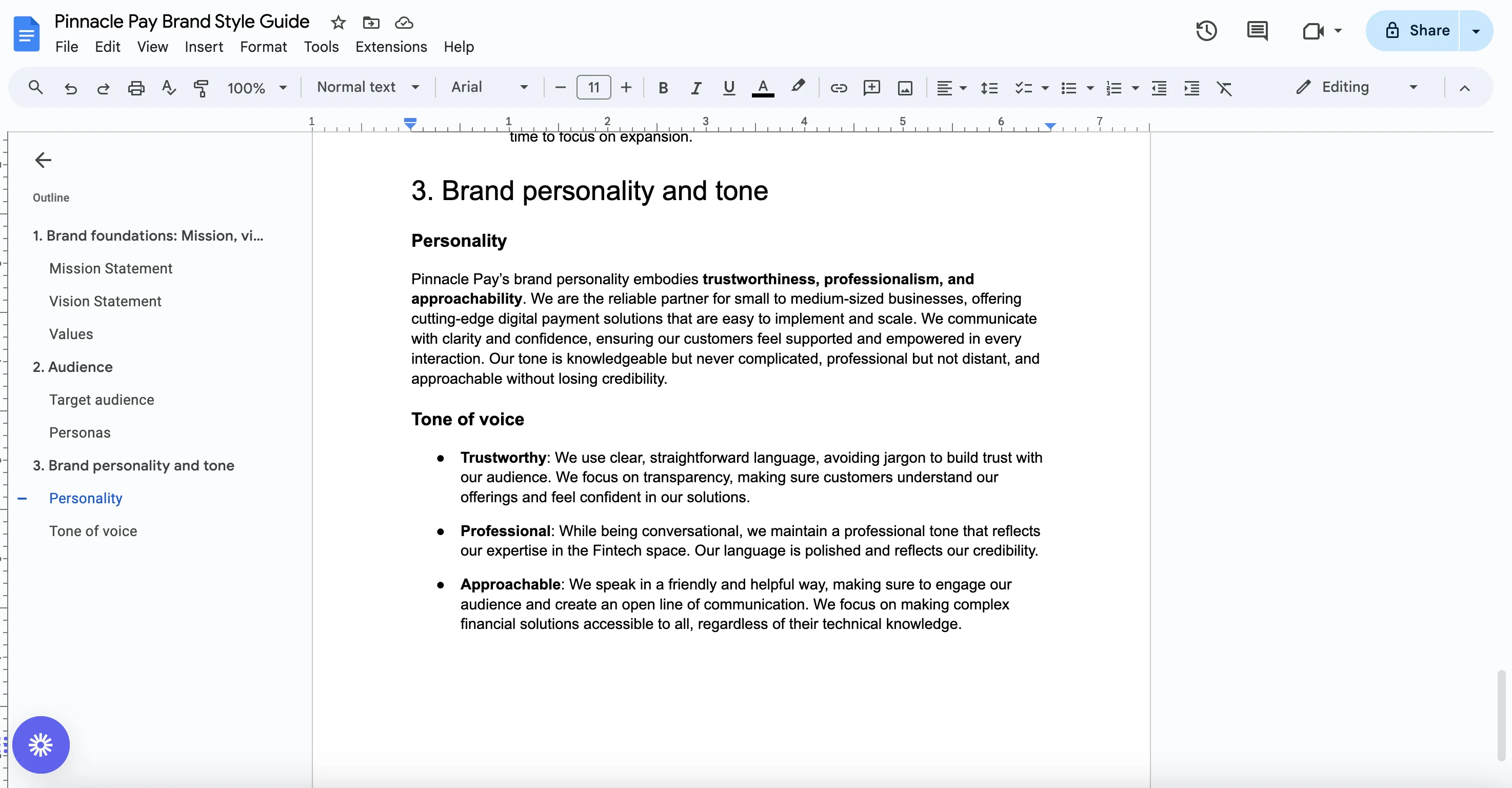Star the document title

tap(338, 22)
